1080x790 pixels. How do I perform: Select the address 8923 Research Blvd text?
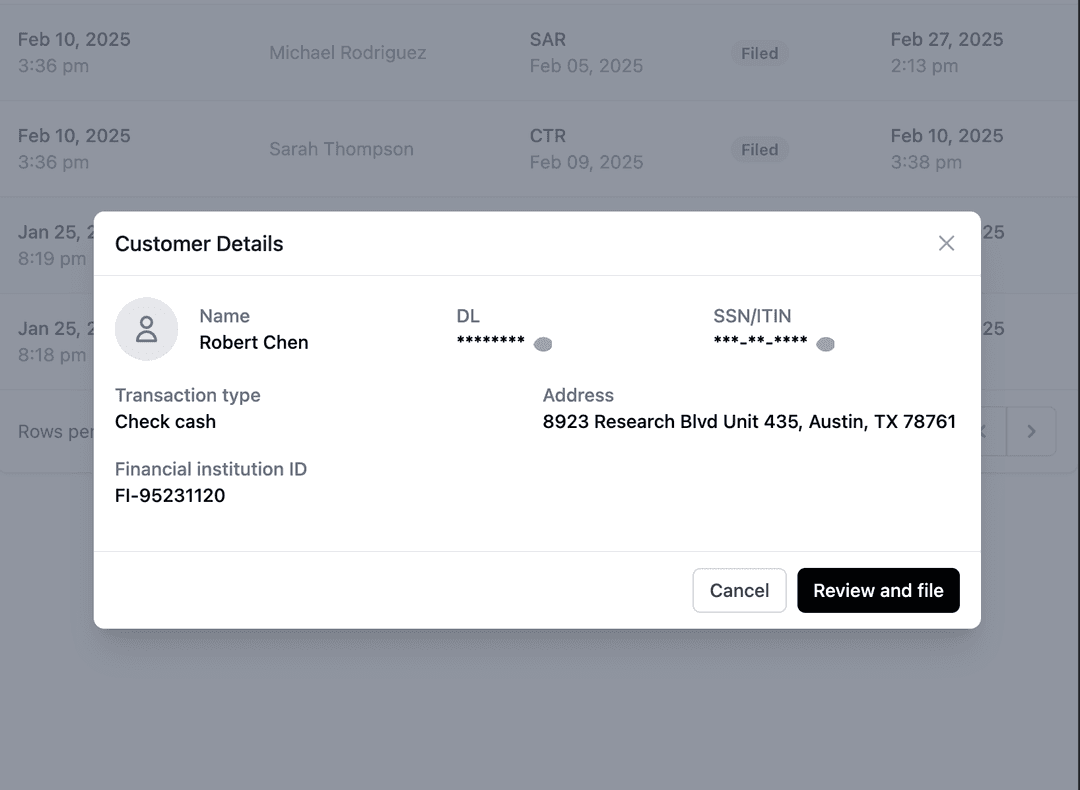749,422
